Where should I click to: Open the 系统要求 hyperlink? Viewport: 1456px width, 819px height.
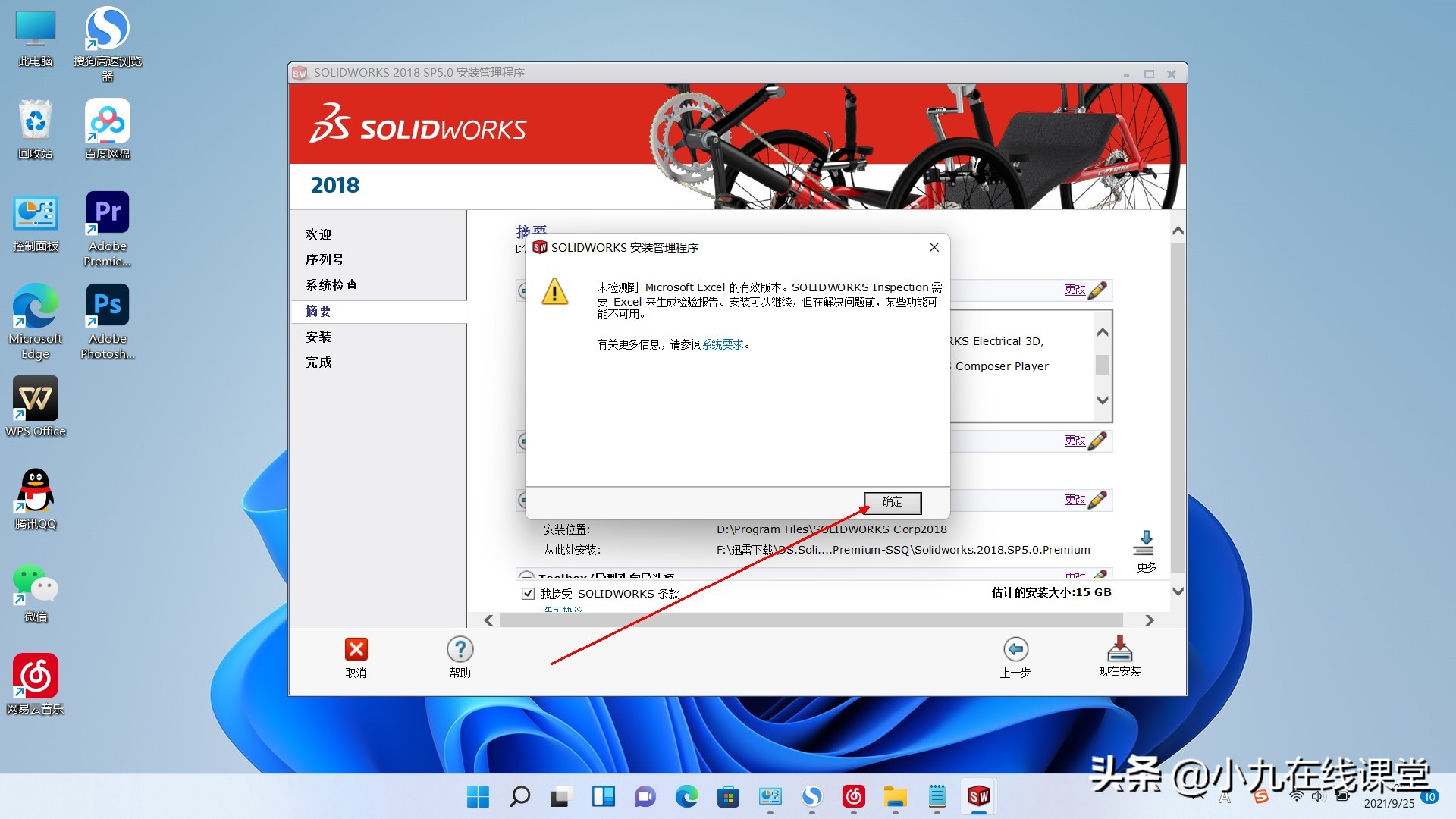tap(722, 344)
